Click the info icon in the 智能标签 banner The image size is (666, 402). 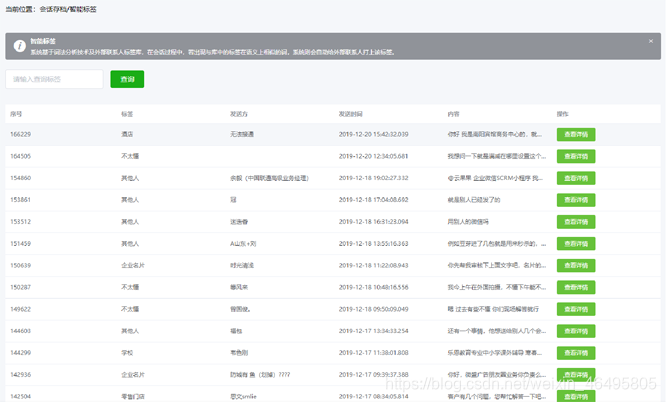(x=20, y=46)
